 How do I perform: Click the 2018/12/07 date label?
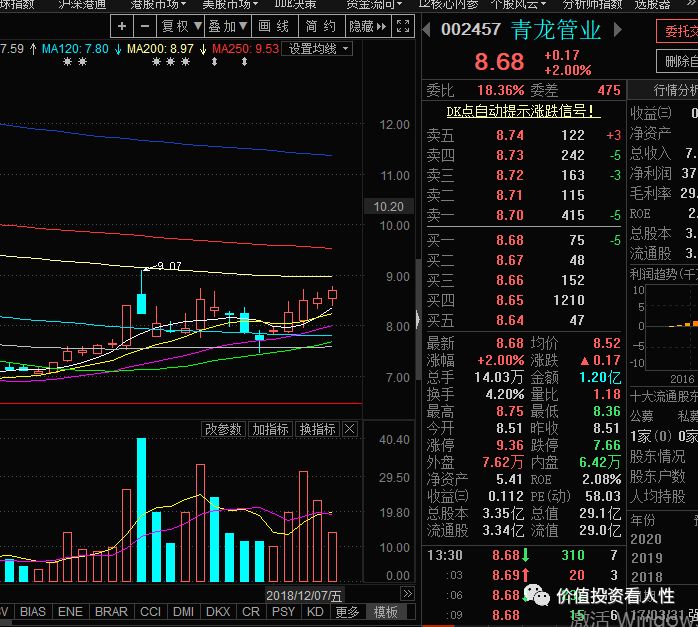[x=304, y=595]
